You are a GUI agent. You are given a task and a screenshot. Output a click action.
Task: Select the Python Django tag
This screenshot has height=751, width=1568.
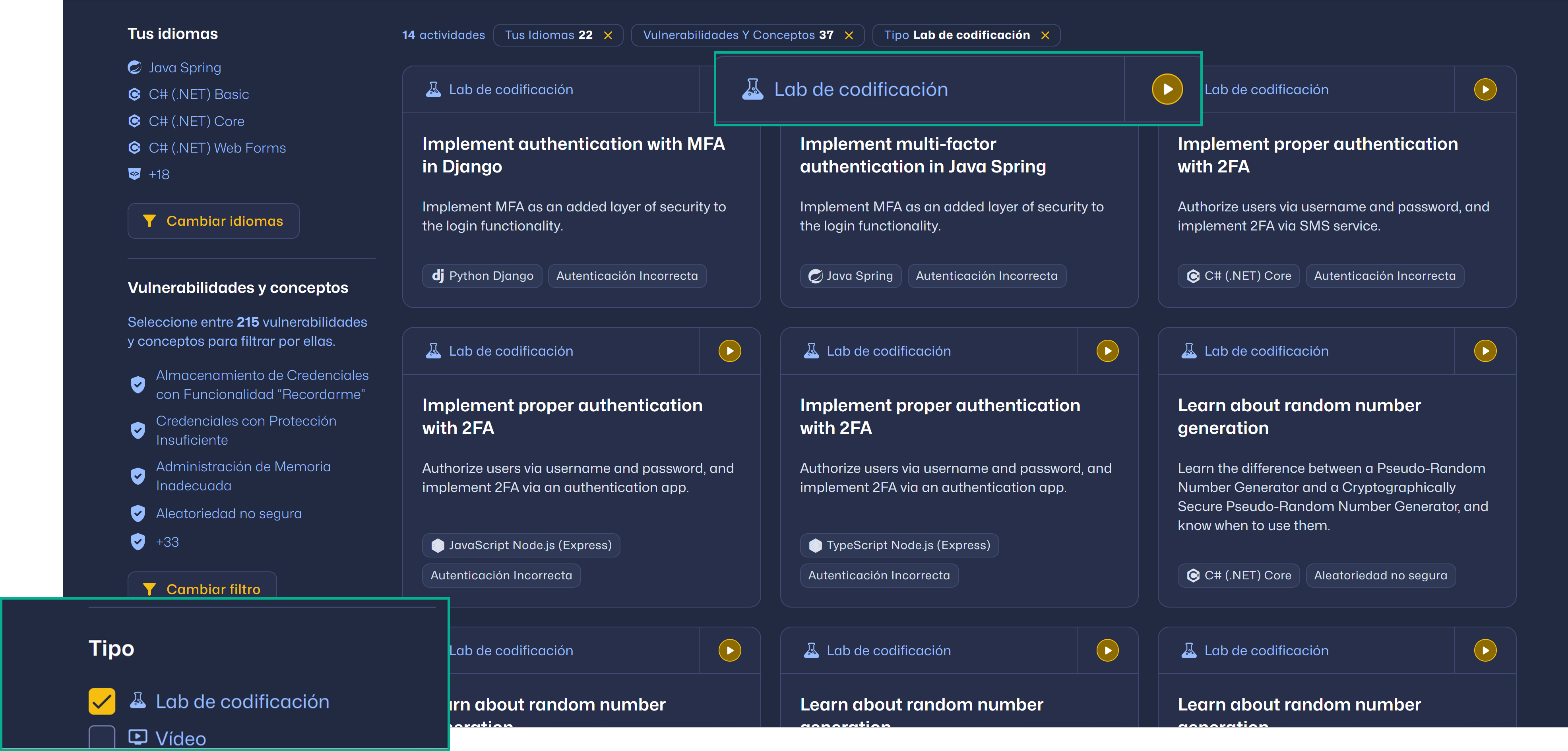click(x=482, y=276)
